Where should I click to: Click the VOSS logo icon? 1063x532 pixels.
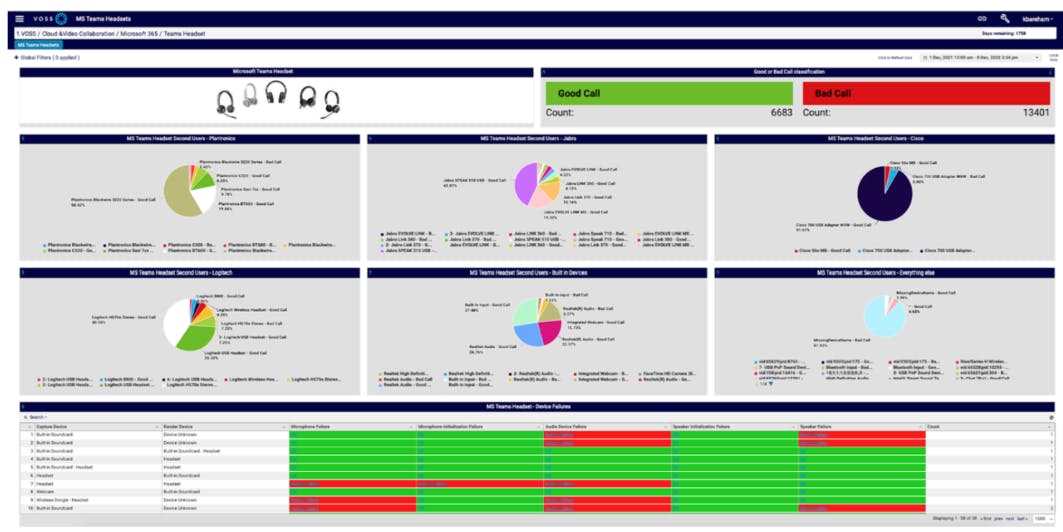coord(61,19)
